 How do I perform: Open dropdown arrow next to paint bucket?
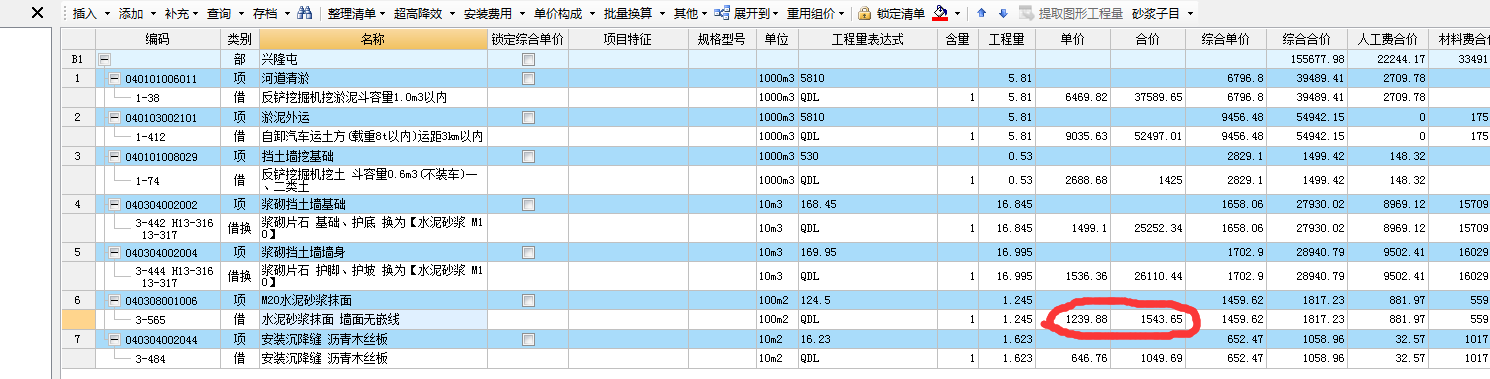957,14
